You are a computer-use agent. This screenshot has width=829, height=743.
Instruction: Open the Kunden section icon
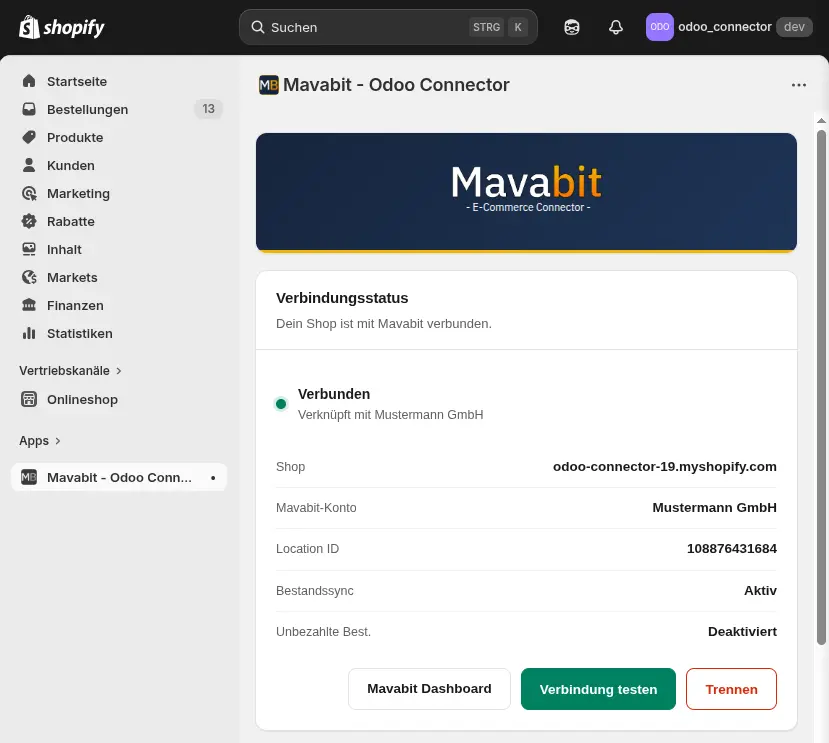[28, 165]
